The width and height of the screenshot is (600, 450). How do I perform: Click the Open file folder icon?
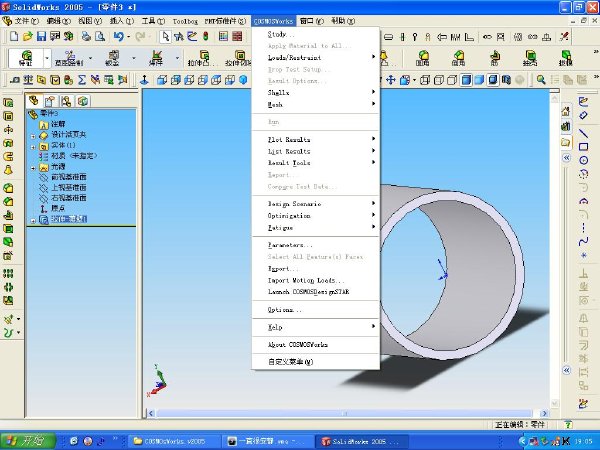pos(28,36)
